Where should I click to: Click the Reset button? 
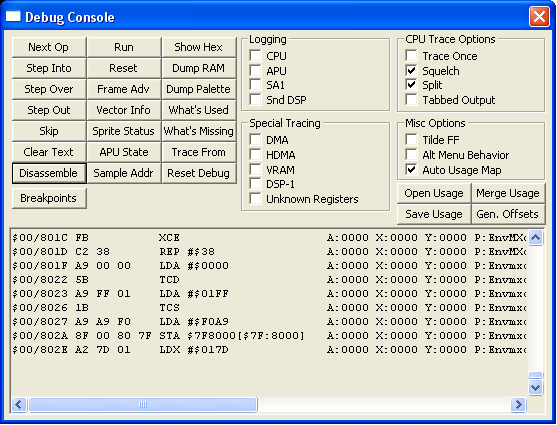(124, 68)
